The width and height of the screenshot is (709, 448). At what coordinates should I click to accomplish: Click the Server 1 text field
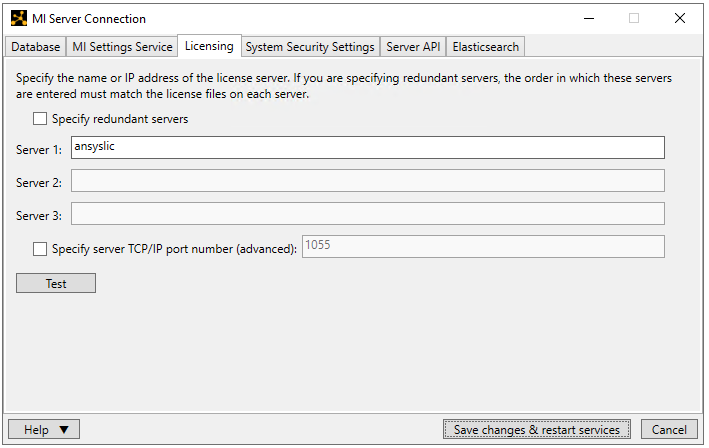(367, 148)
